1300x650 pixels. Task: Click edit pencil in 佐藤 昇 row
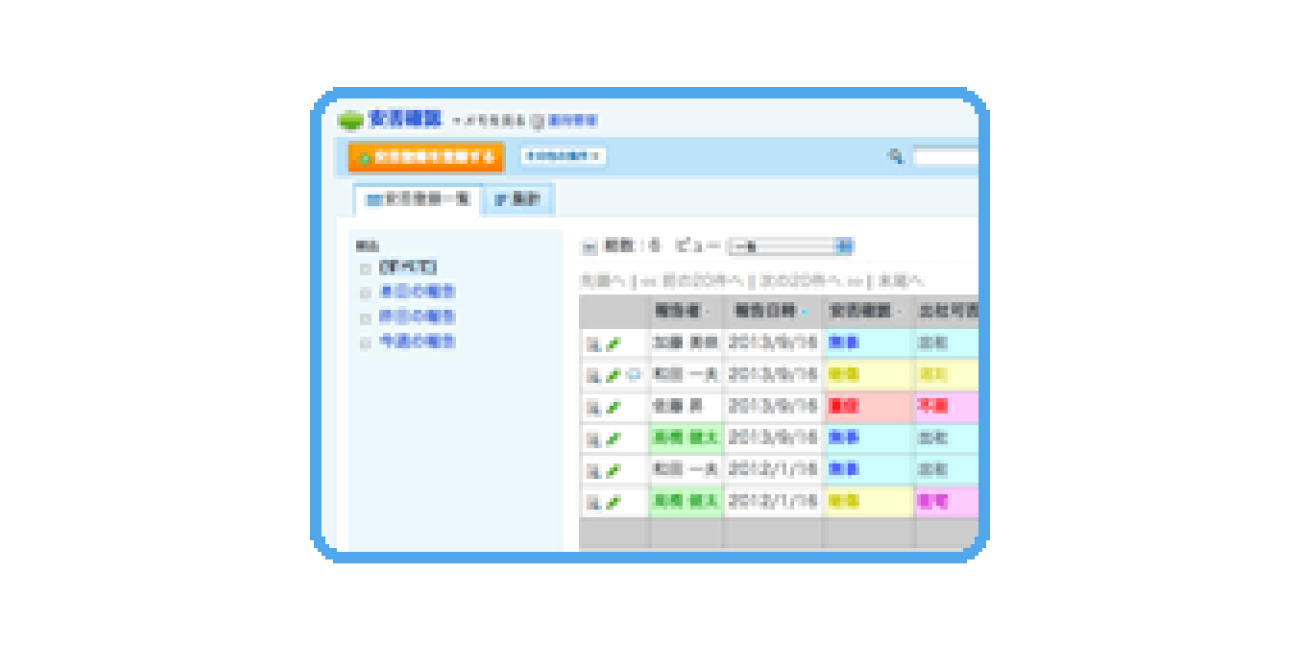click(x=613, y=408)
